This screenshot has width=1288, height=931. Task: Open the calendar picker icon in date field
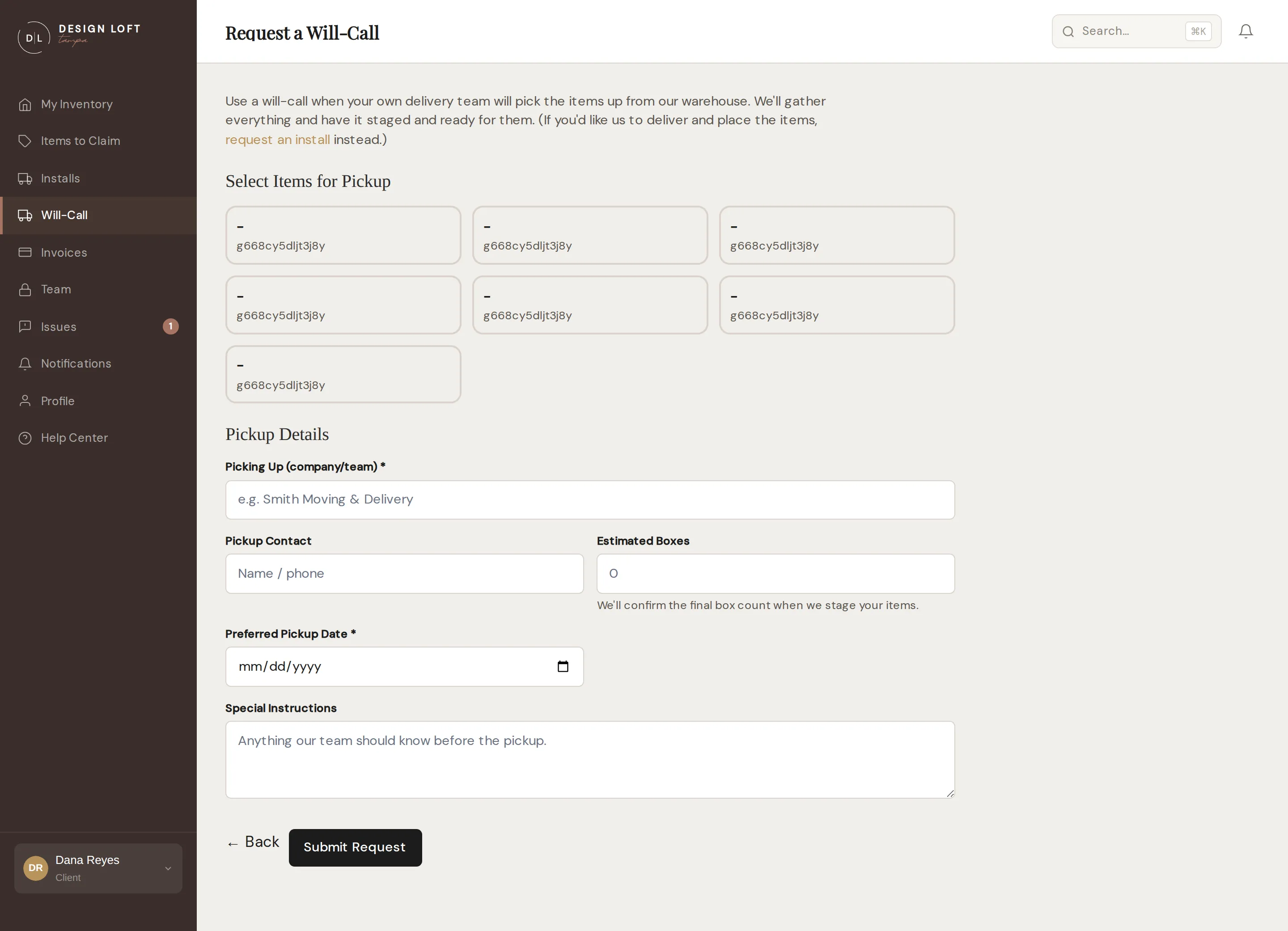tap(563, 666)
